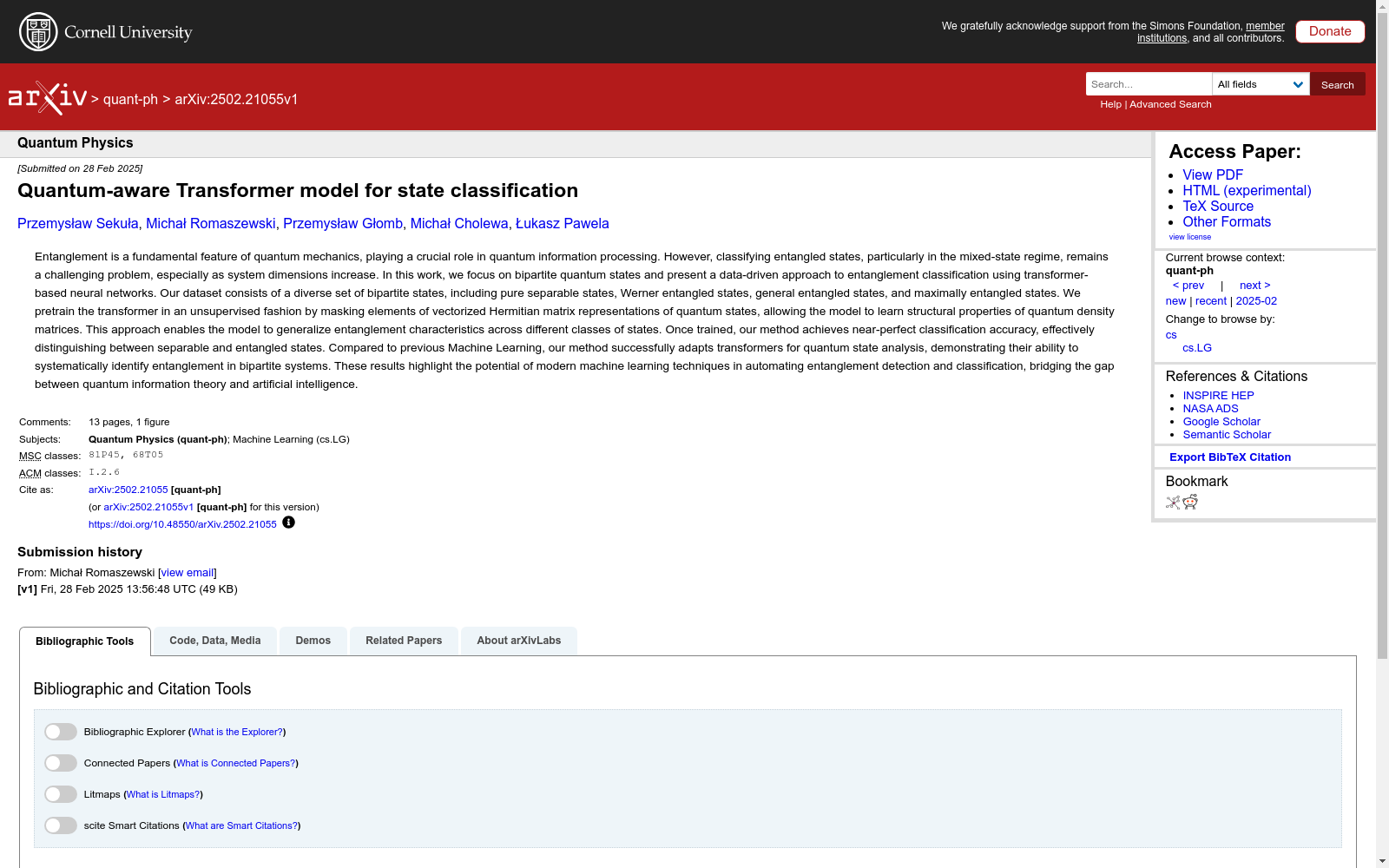
Task: Open the 2025-02 listing link
Action: 1256,301
